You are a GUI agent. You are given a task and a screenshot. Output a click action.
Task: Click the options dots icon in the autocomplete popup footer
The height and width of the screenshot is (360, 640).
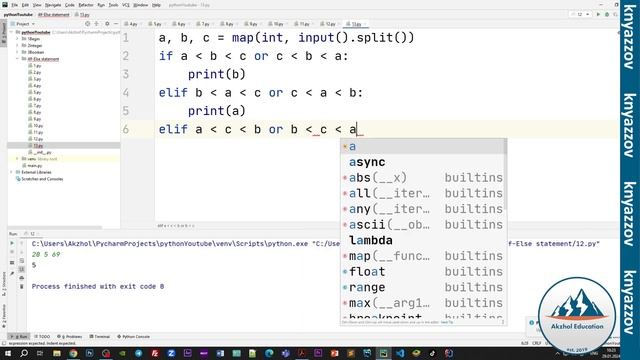502,322
